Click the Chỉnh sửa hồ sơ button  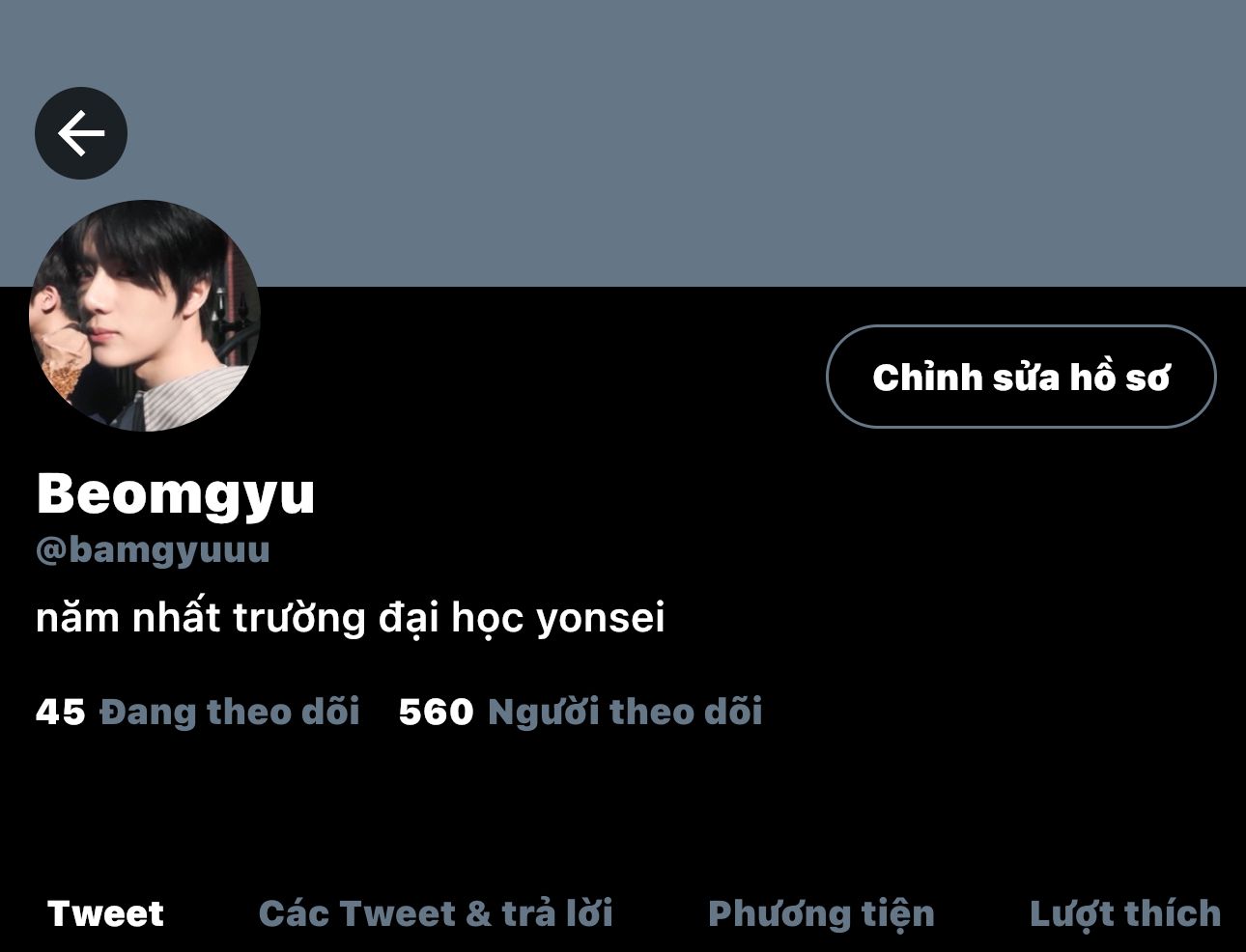(x=1021, y=377)
